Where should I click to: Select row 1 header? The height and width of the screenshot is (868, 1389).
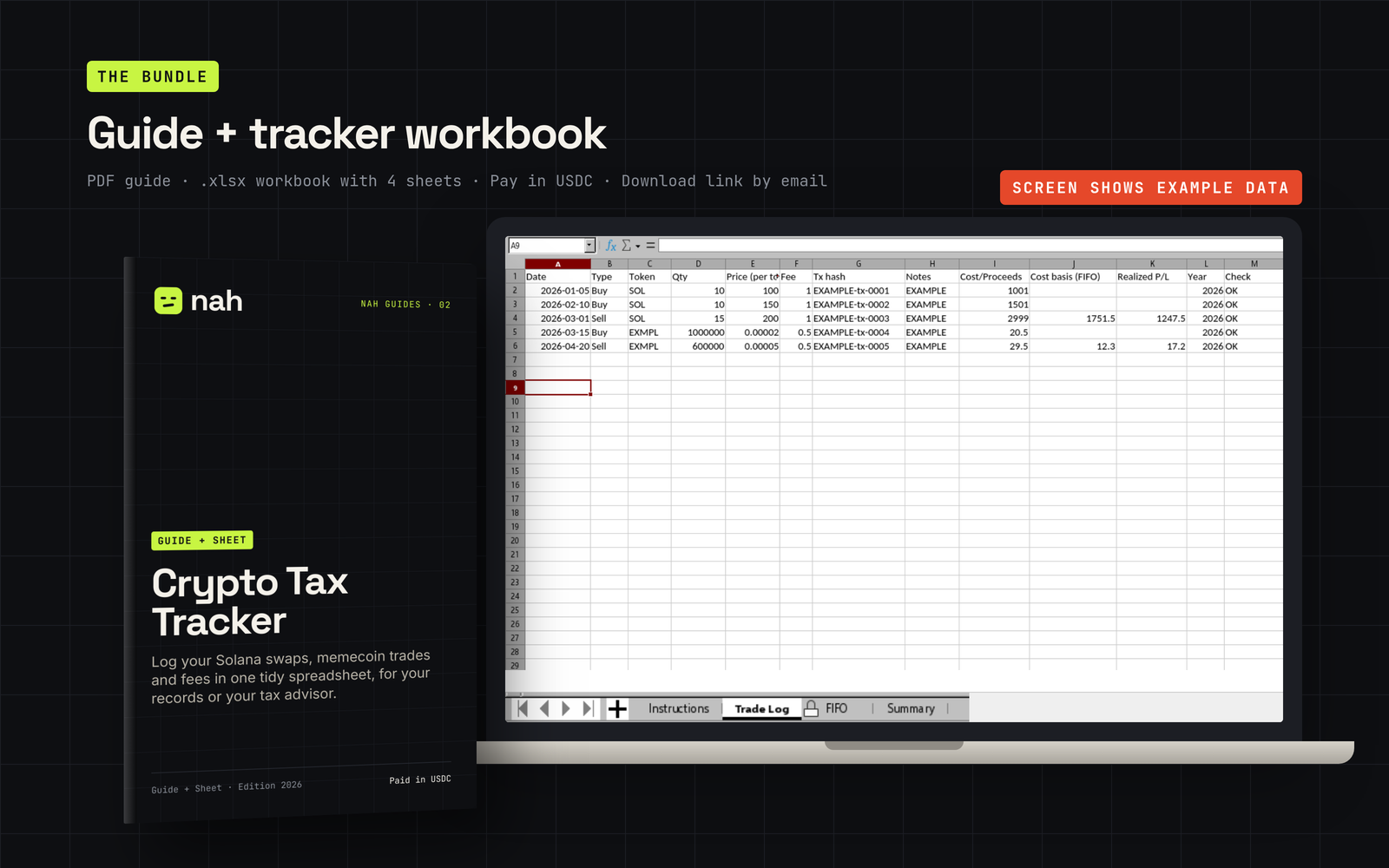515,277
